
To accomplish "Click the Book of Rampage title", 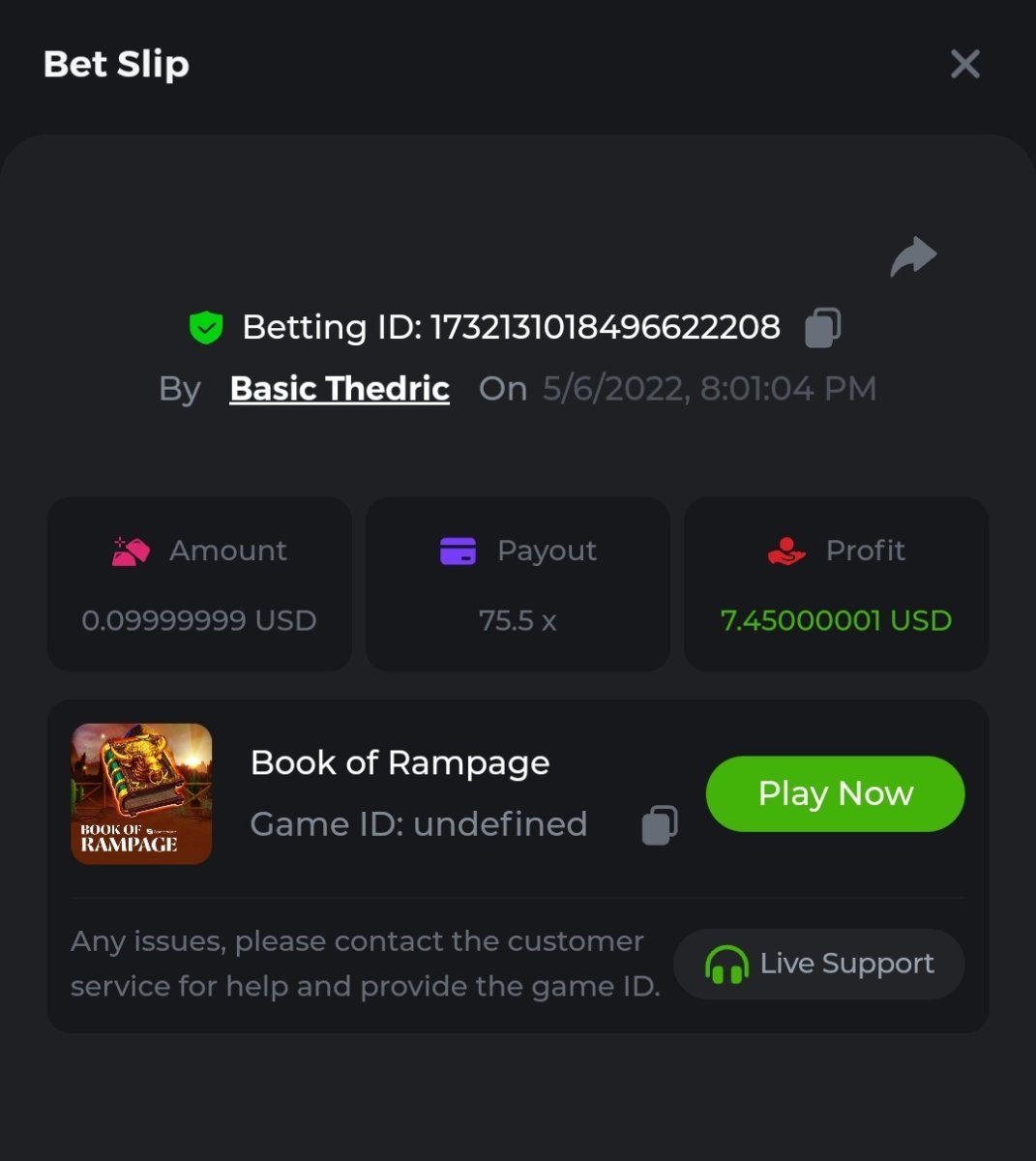I will coord(400,763).
